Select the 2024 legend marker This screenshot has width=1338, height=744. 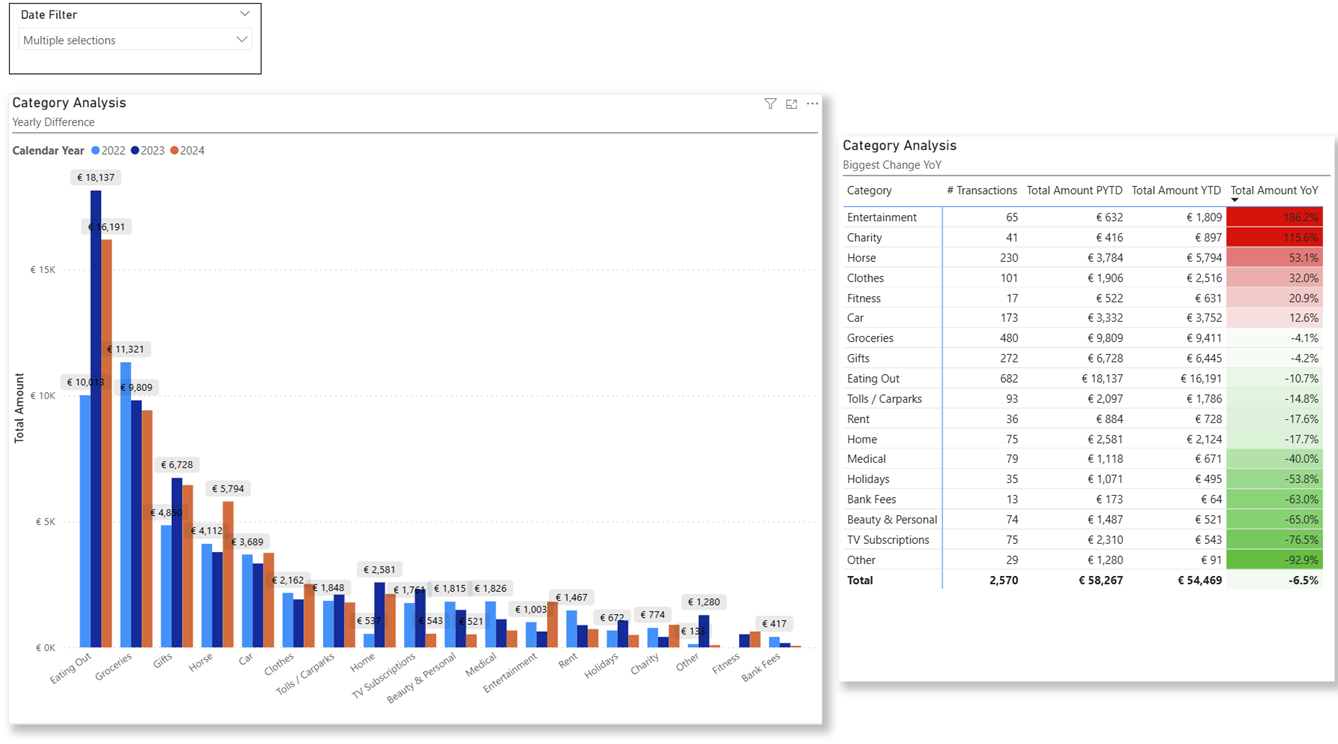tap(174, 151)
